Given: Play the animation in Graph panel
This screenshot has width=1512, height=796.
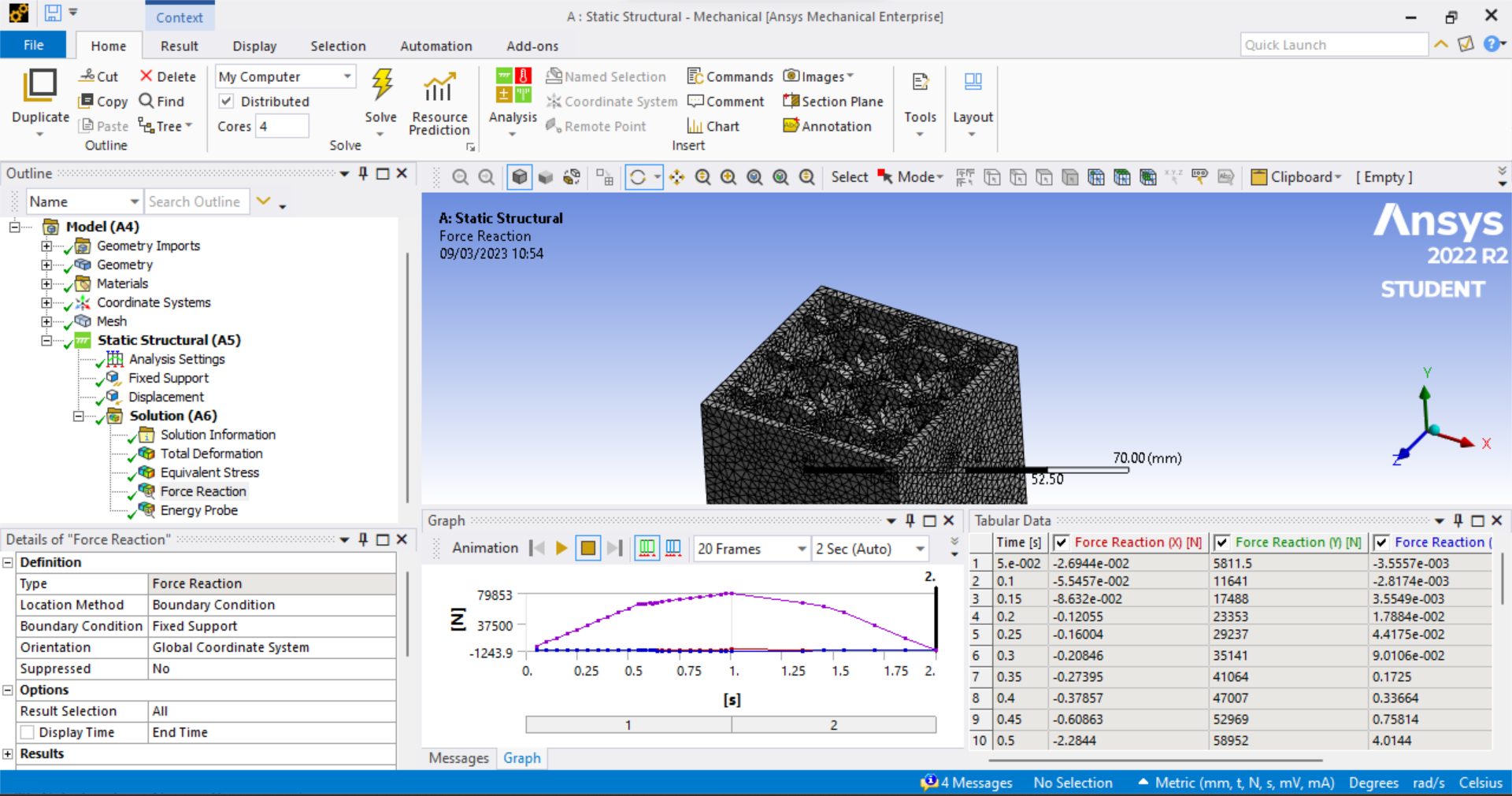Looking at the screenshot, I should pos(561,548).
